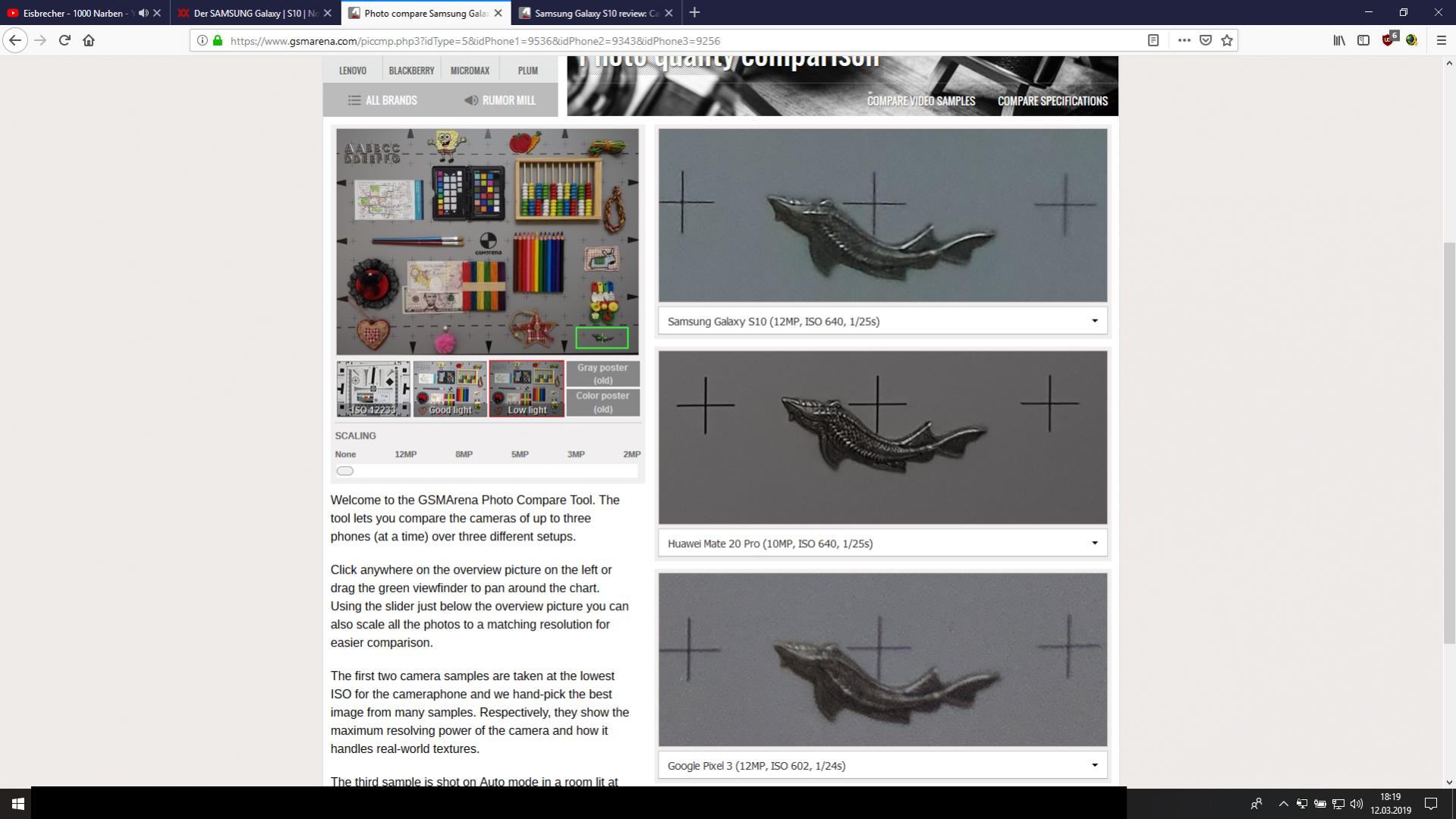The image size is (1456, 819).
Task: Show sidebars icon in toolbar
Action: [1363, 40]
